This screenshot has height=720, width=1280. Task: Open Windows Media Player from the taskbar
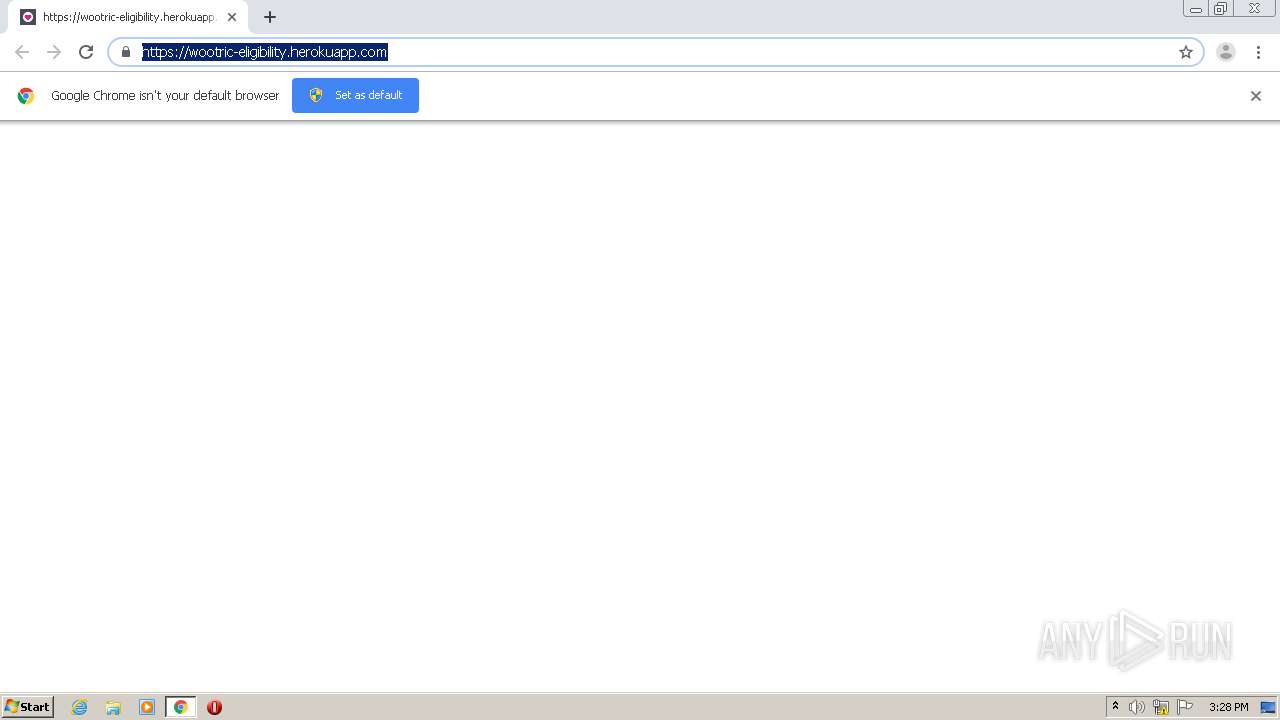tap(147, 707)
